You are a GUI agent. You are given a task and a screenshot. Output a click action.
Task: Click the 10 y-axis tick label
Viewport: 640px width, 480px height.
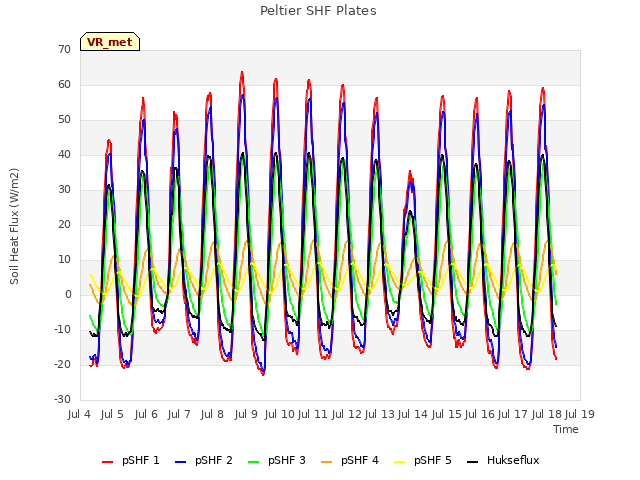coord(64,260)
